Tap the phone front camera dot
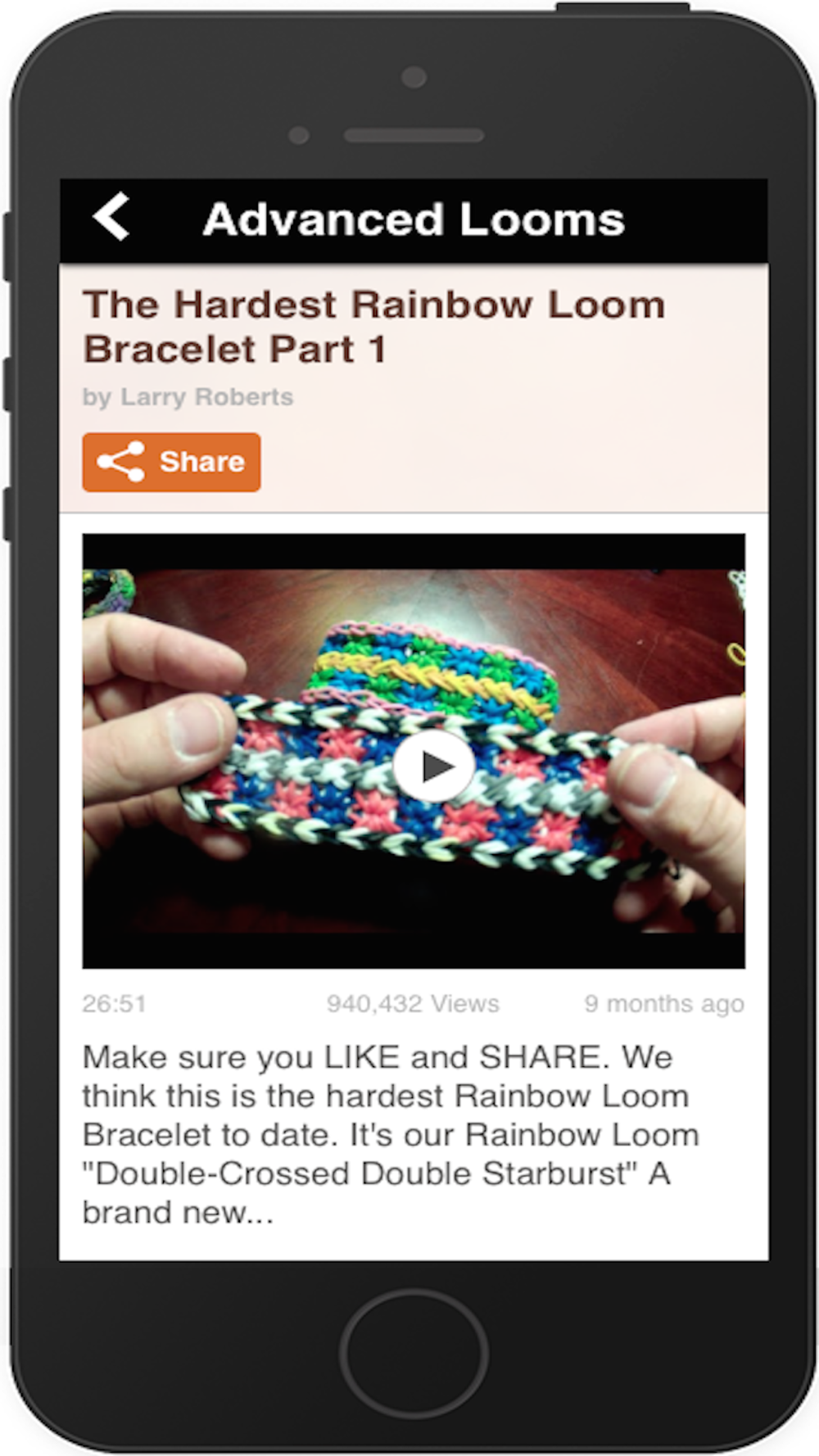 (x=414, y=77)
